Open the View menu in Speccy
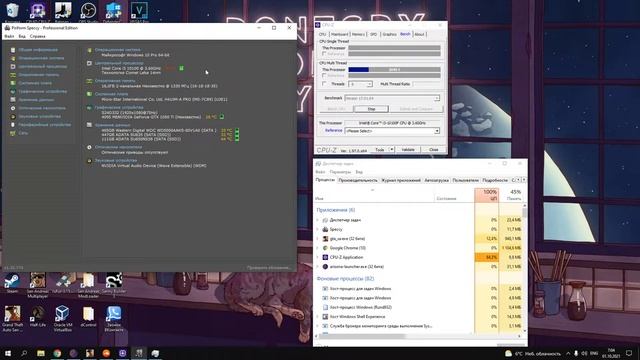Viewport: 640px width, 360px height. (x=22, y=36)
